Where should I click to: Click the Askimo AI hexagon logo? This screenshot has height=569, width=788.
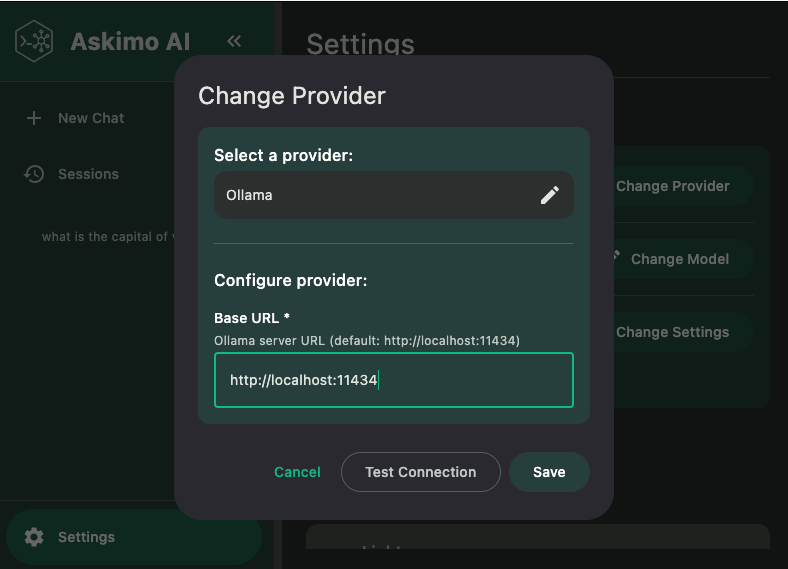coord(34,41)
